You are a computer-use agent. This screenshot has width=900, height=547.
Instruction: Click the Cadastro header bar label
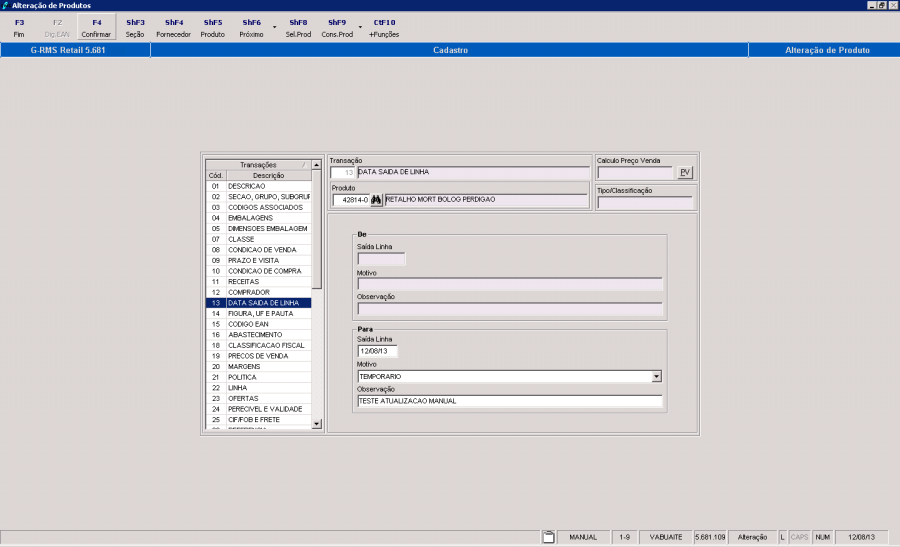click(450, 50)
